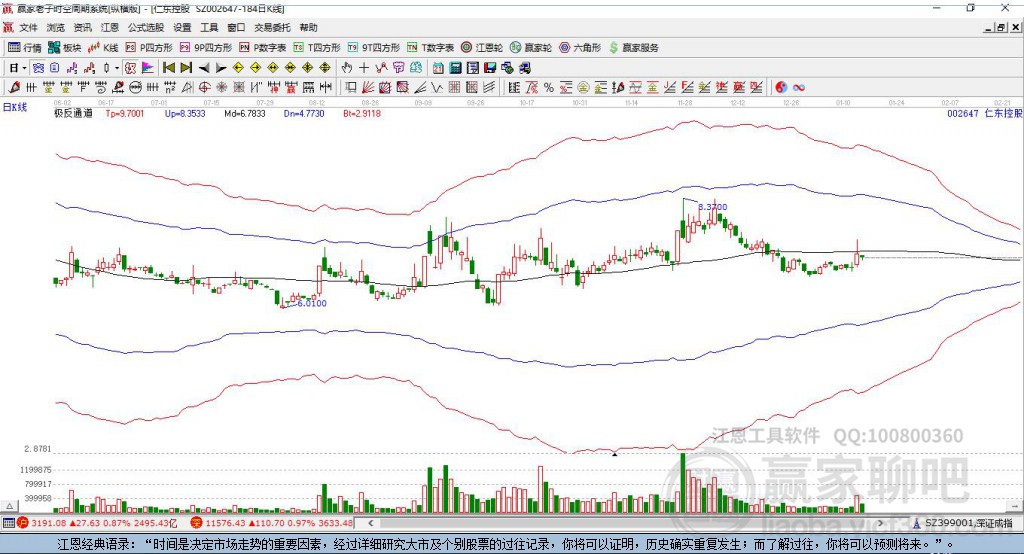Jump to first bar icon
This screenshot has width=1024, height=554.
point(168,68)
